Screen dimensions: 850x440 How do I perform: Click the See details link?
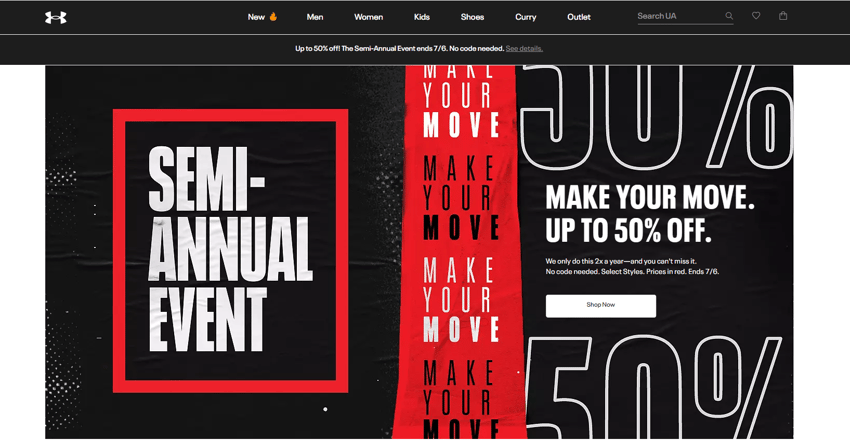coord(524,48)
